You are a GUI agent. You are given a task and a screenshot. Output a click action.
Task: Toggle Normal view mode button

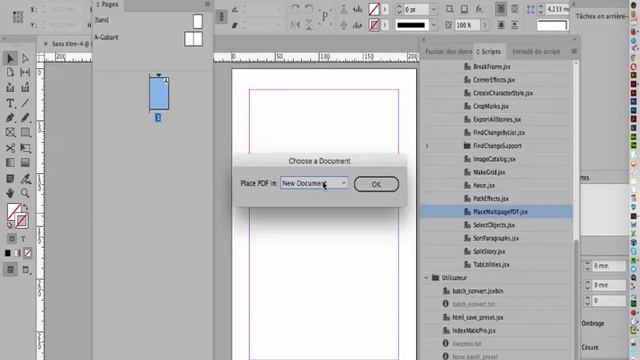[11, 269]
